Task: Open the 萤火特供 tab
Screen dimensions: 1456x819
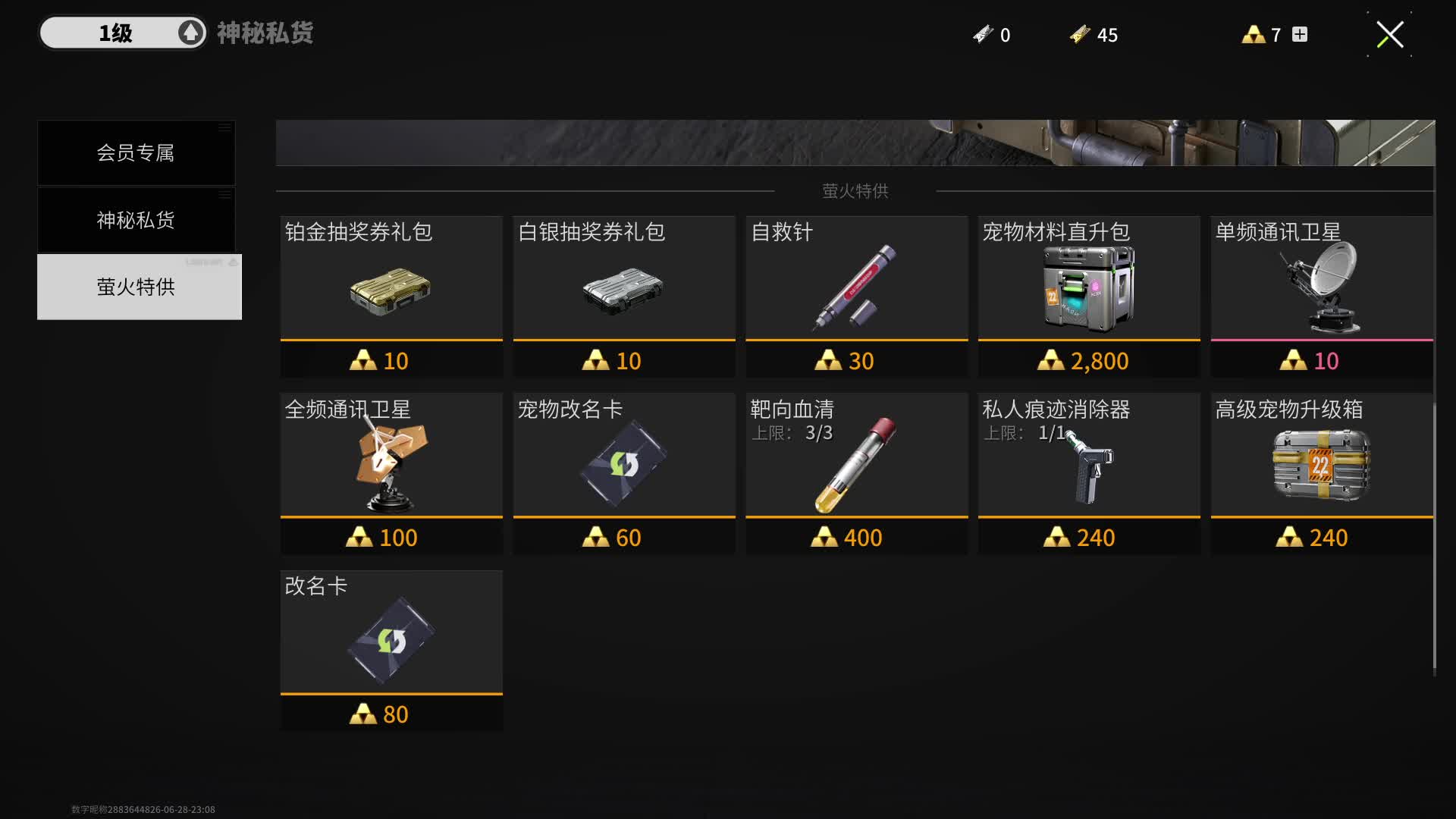Action: click(x=140, y=287)
